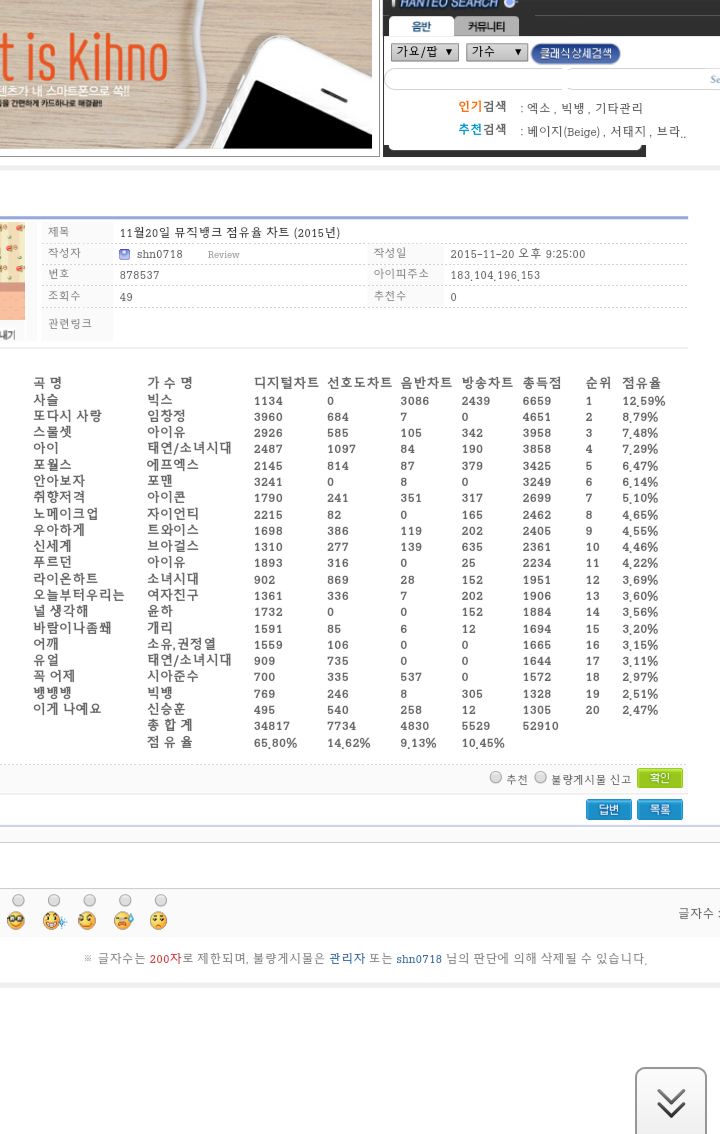
Task: Open the 가요/팝 genre dropdown
Action: (425, 52)
